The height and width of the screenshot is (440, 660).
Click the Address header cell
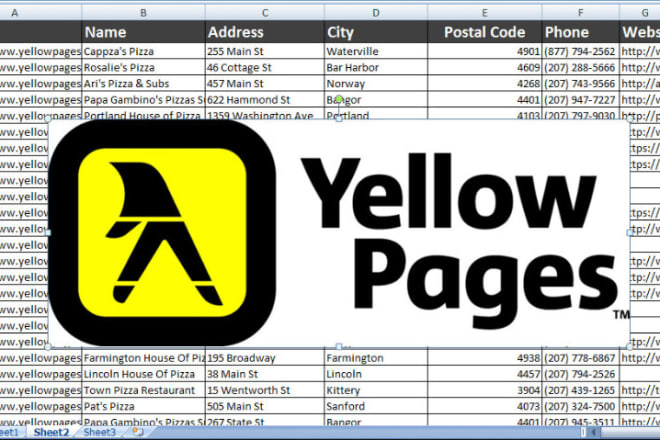(x=265, y=32)
